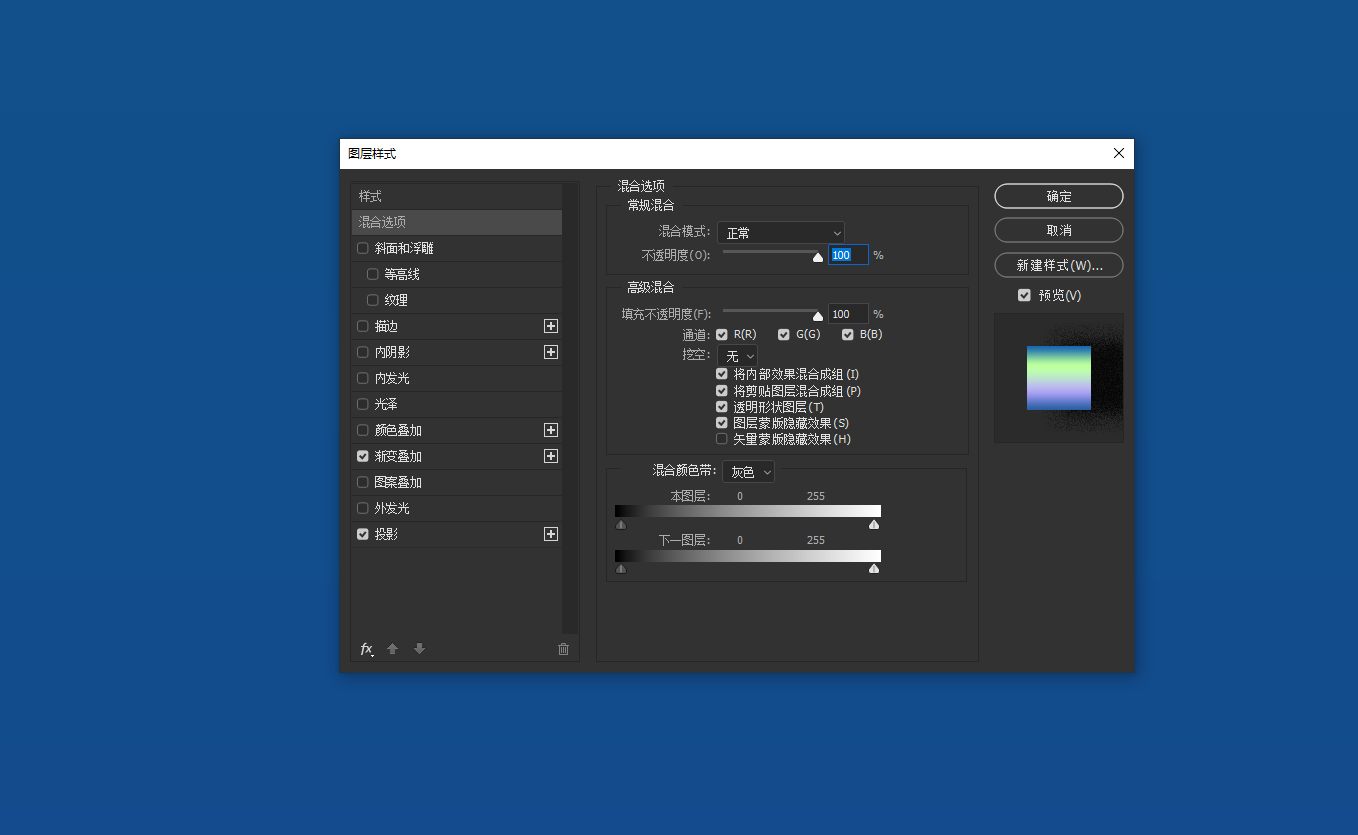Toggle the 预览(V) checkbox
The height and width of the screenshot is (835, 1358).
[x=1024, y=295]
